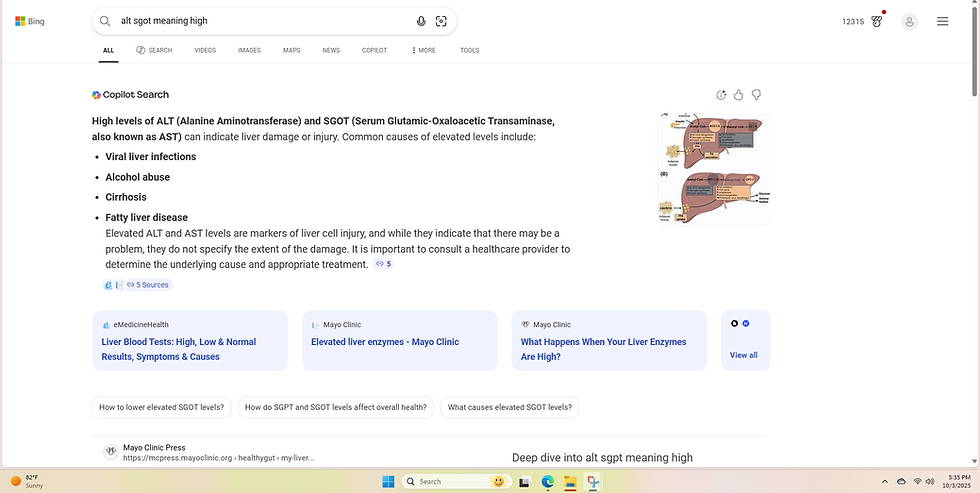Screen dimensions: 980x493
Task: Select What causes elevated SGOT levels suggestion
Action: click(510, 407)
